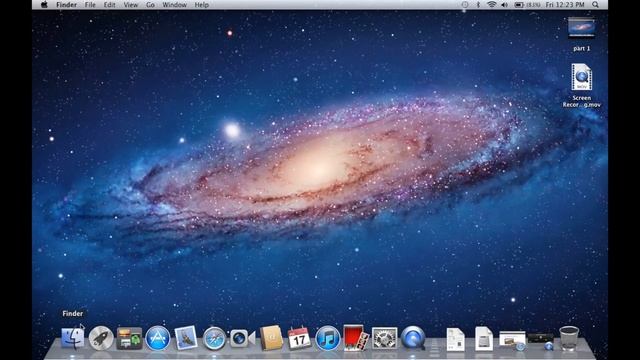Viewport: 640px width, 360px height.
Task: Open the Finder menu
Action: 67,5
